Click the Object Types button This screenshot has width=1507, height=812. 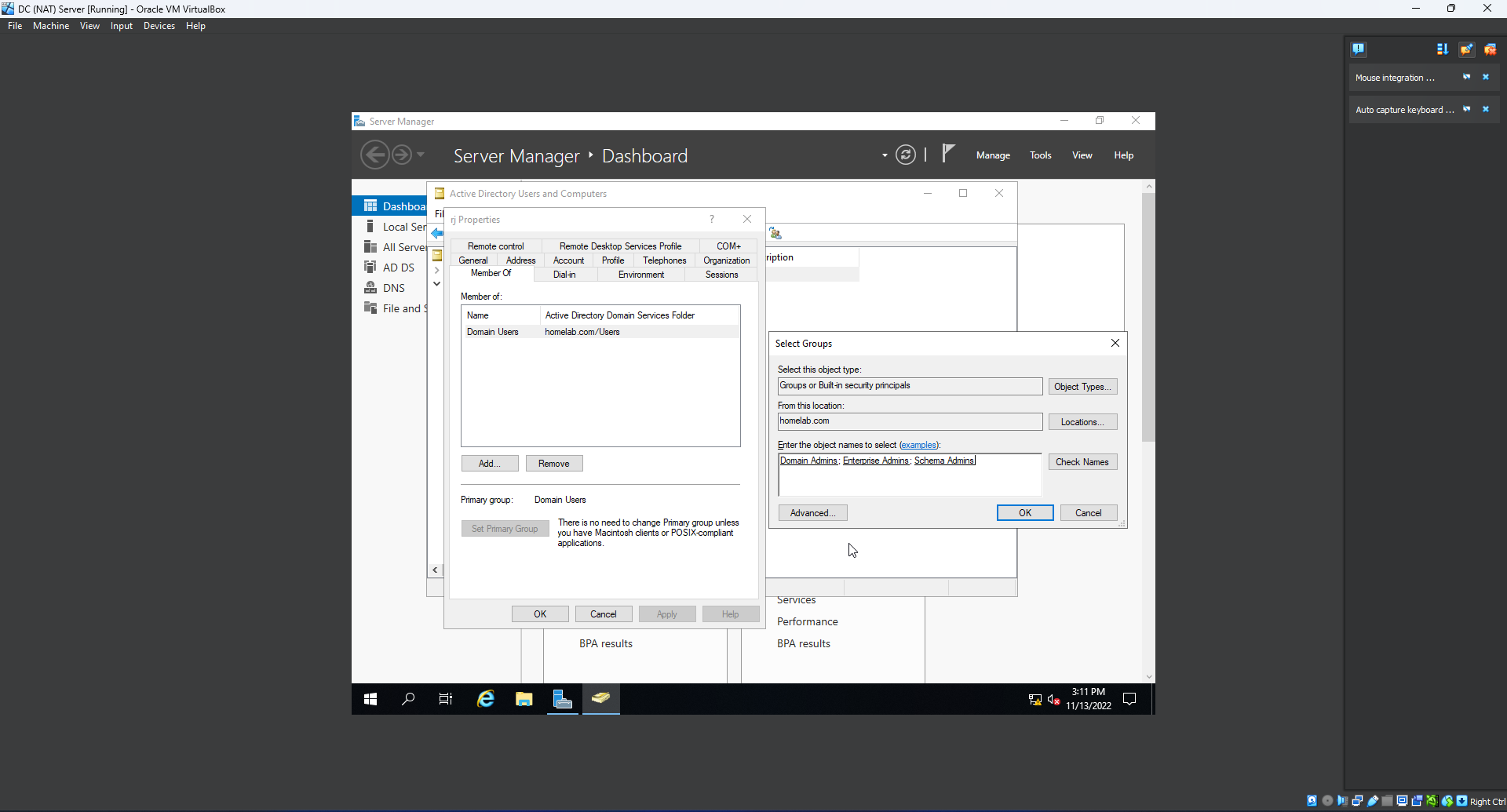[1082, 387]
